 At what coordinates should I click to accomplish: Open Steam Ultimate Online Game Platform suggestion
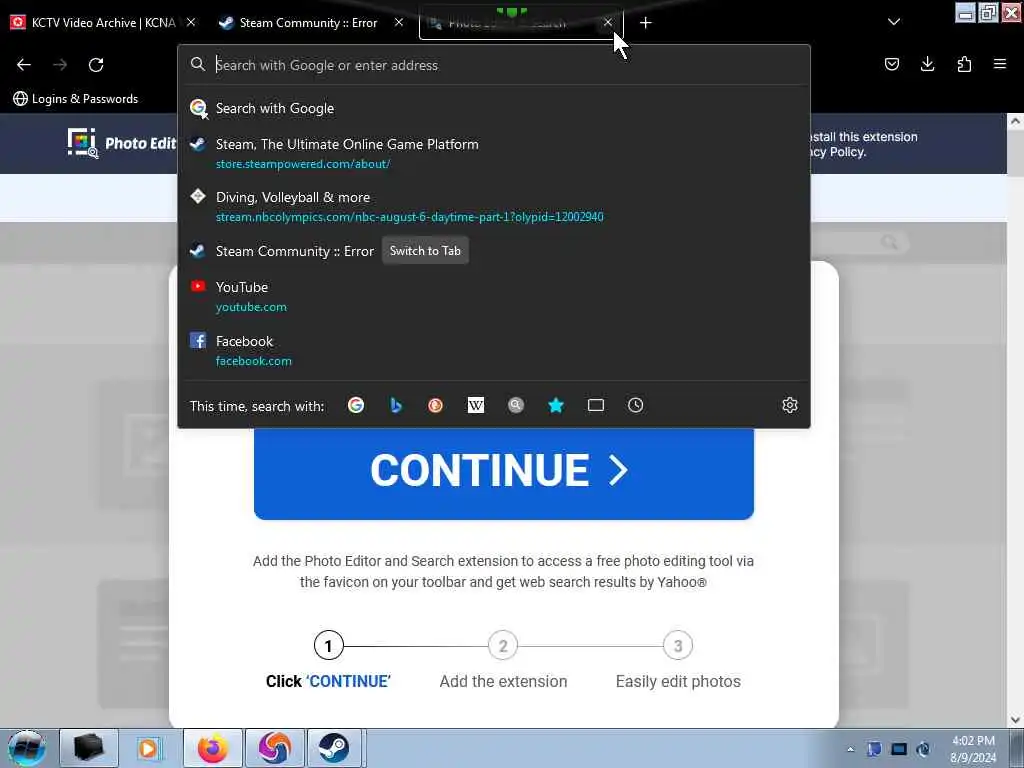[494, 153]
